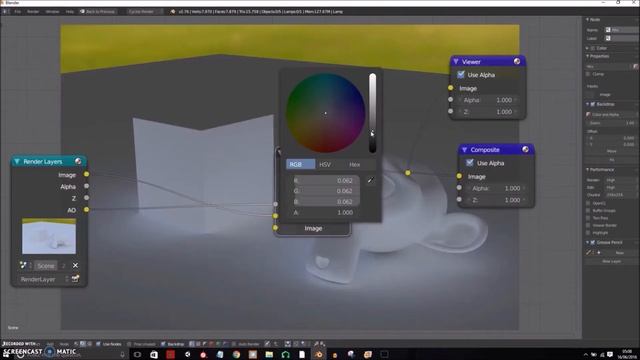Click the Scene name field in Render Layers node
The image size is (640, 360).
(x=46, y=266)
